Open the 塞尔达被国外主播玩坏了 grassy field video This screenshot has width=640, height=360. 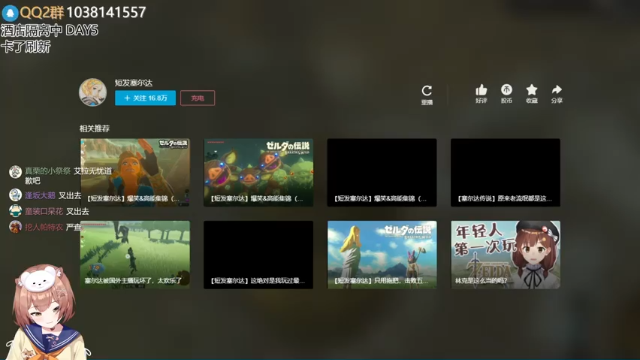[x=135, y=255]
